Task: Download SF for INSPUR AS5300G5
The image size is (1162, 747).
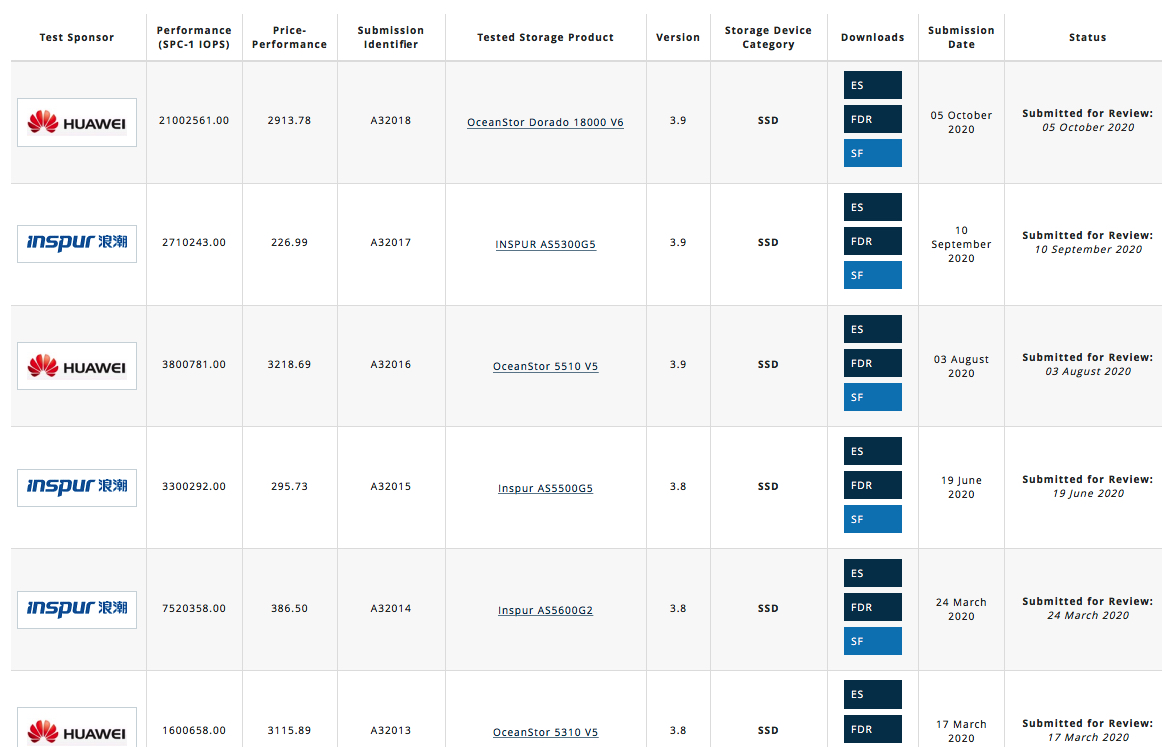Action: (x=873, y=276)
